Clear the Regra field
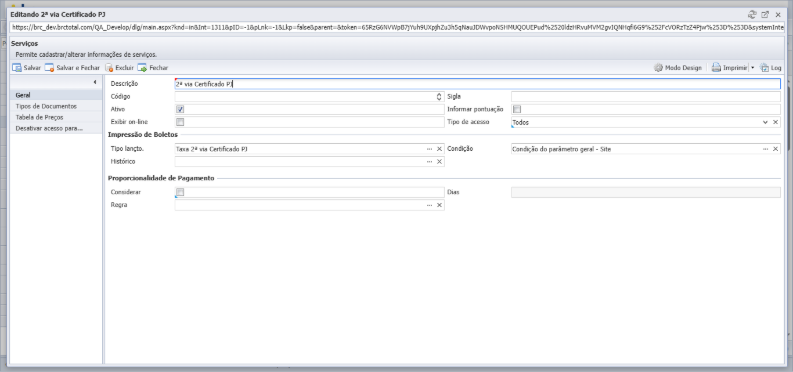Image resolution: width=793 pixels, height=372 pixels. (x=439, y=205)
